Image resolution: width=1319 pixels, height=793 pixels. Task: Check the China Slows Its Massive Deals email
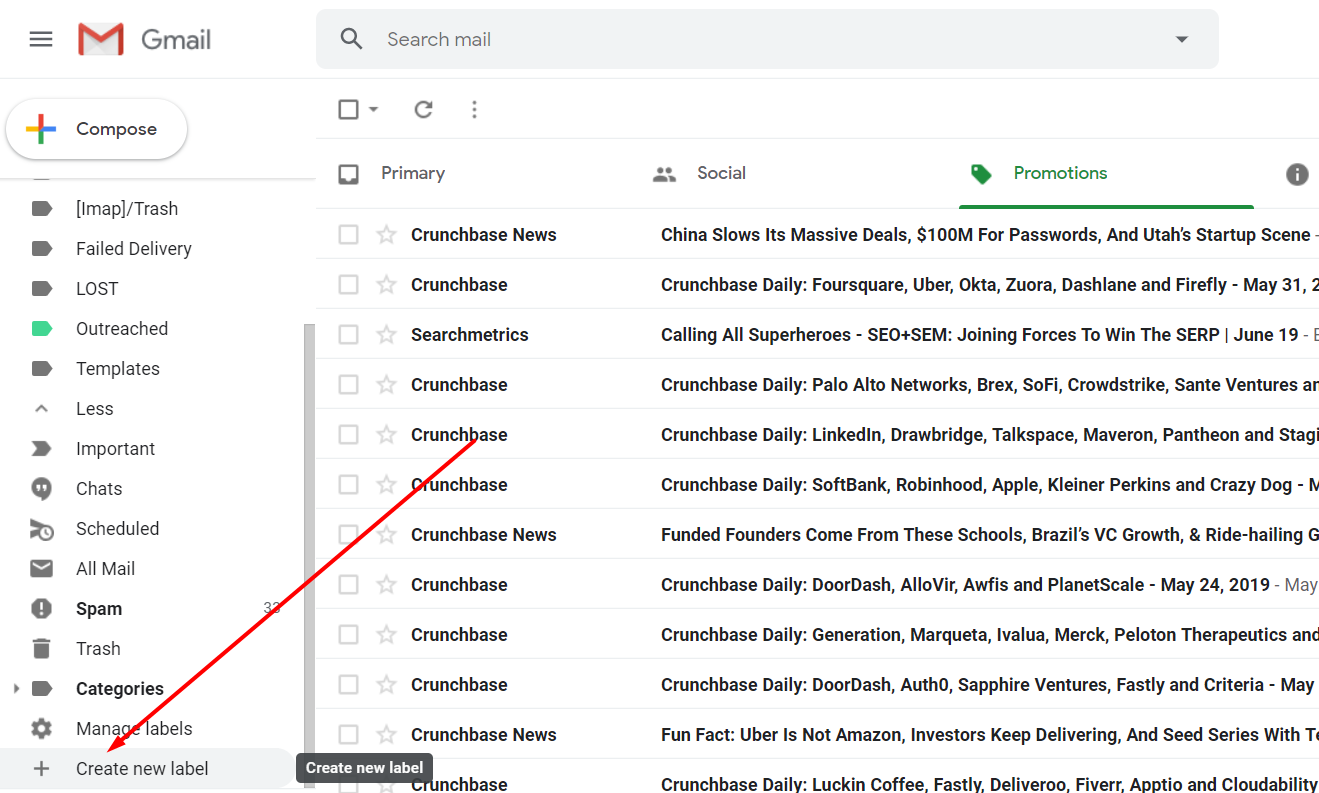(x=348, y=234)
